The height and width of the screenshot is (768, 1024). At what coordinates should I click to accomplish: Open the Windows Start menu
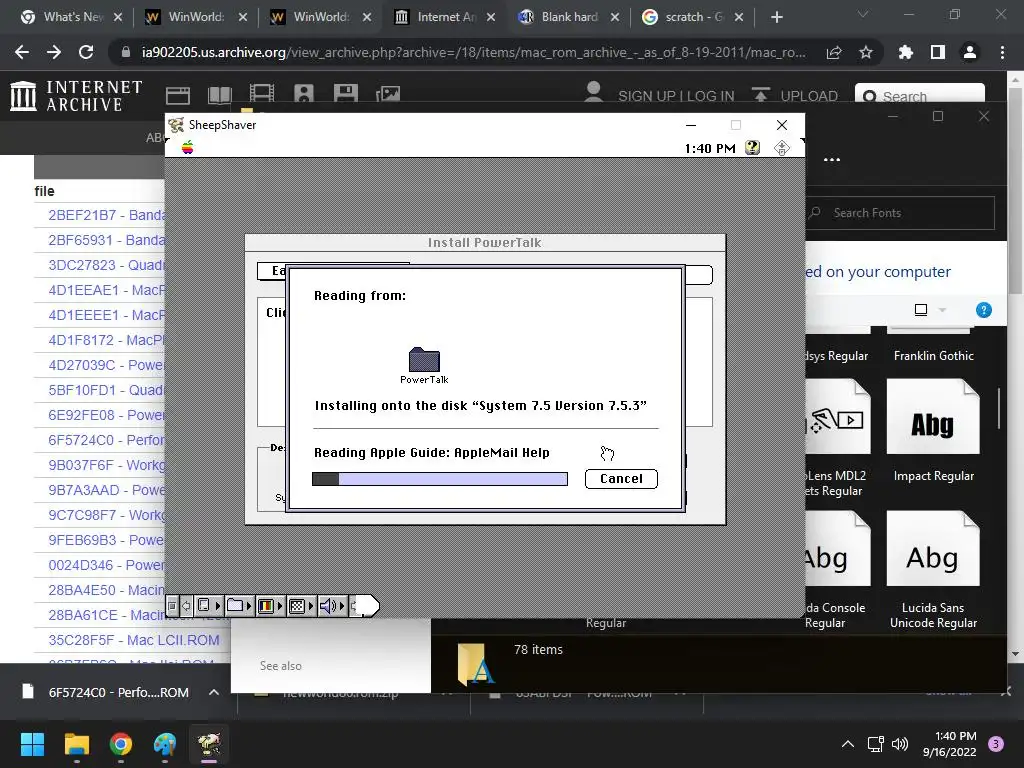[32, 744]
